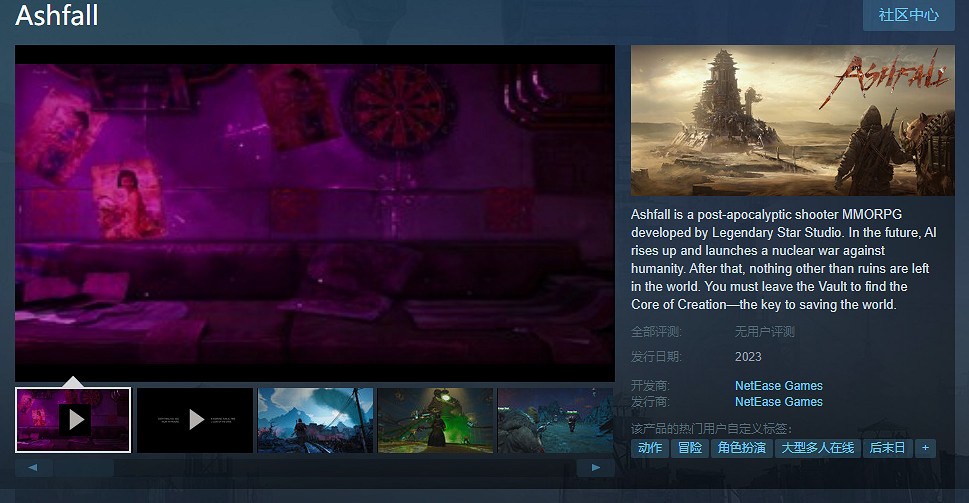Select the 动作 tag
This screenshot has height=503, width=969.
(x=650, y=448)
